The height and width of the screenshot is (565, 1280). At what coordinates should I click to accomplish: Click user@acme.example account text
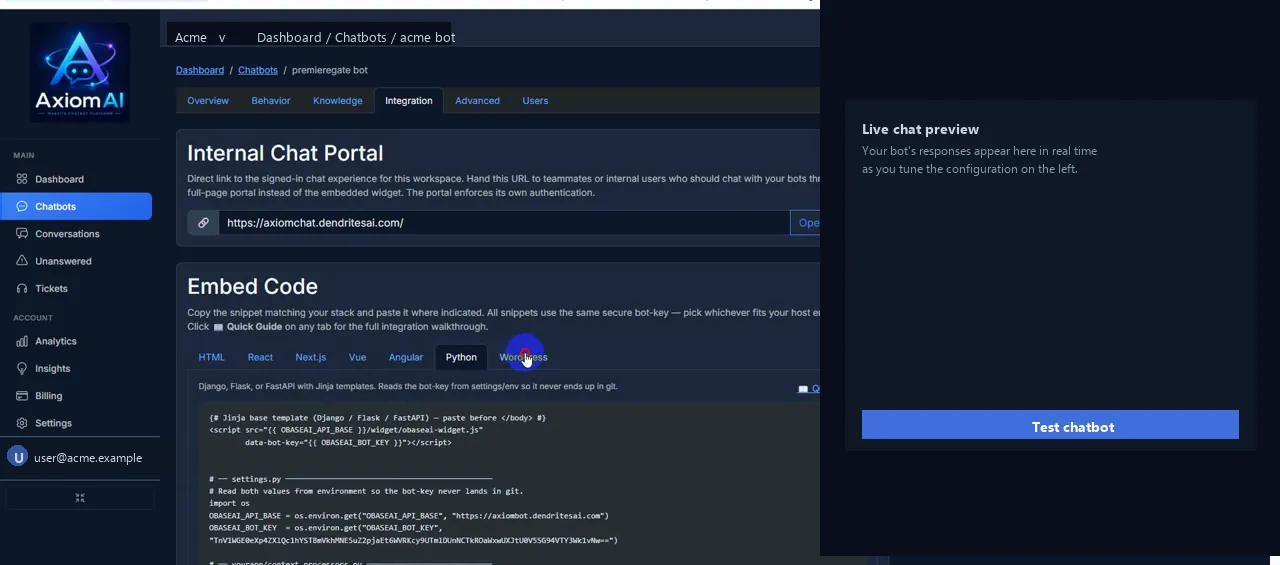pyautogui.click(x=88, y=458)
